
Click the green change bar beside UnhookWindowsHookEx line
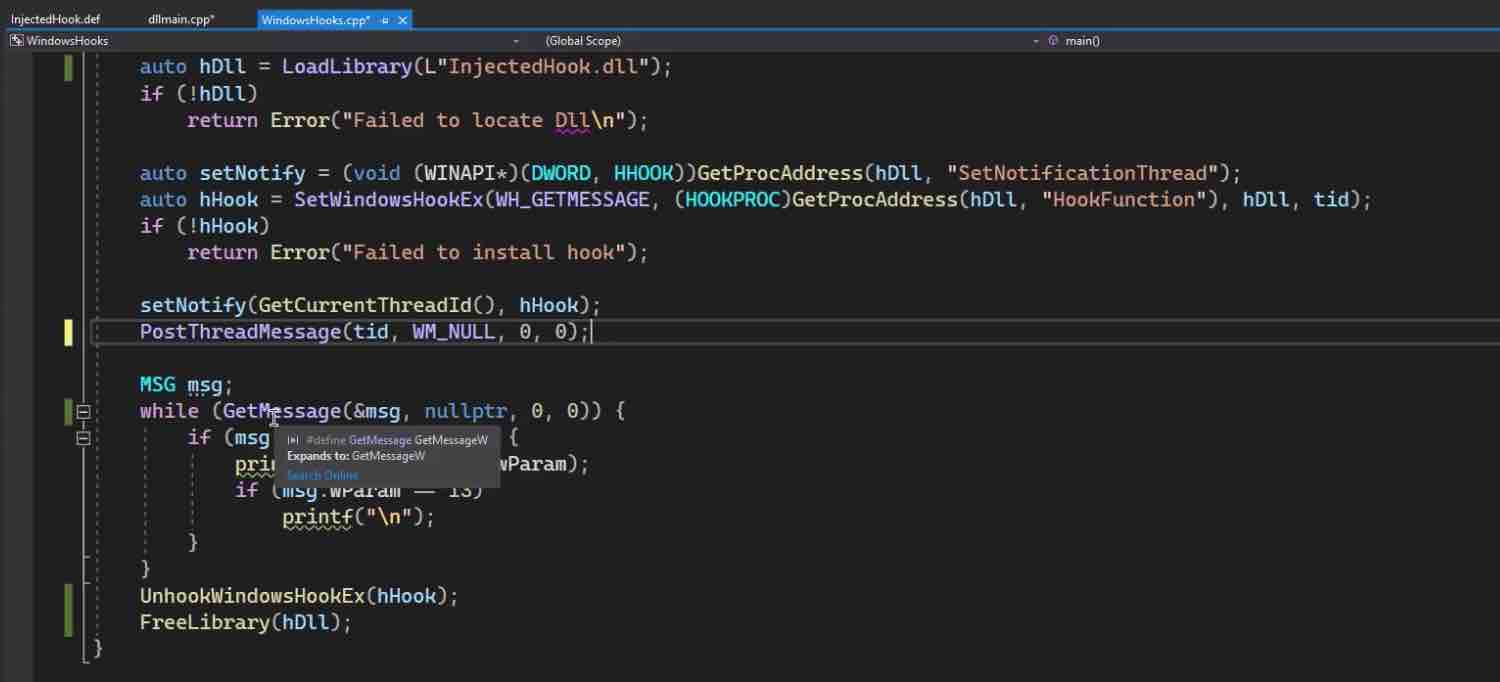(x=68, y=595)
